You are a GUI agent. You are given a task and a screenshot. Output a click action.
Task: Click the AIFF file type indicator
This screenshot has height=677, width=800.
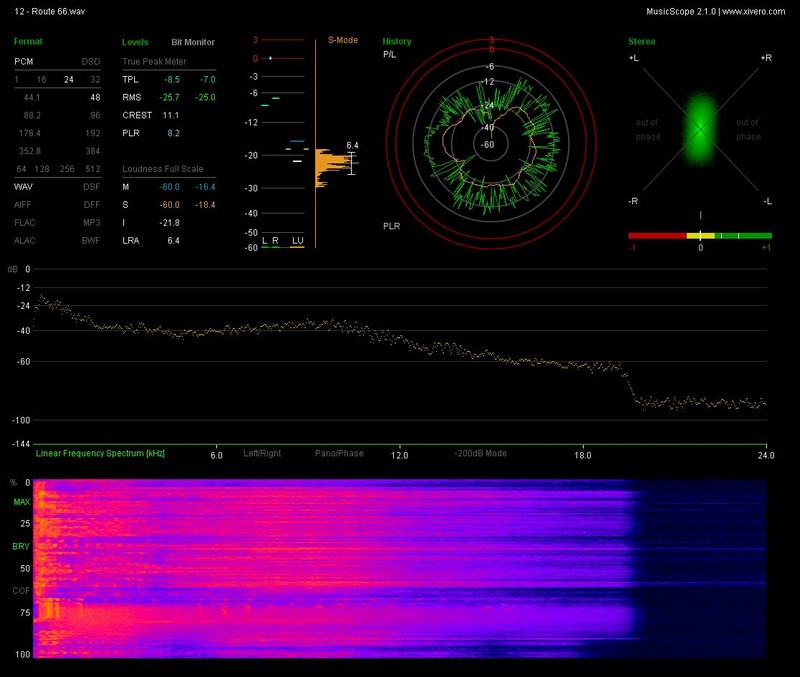[x=23, y=205]
